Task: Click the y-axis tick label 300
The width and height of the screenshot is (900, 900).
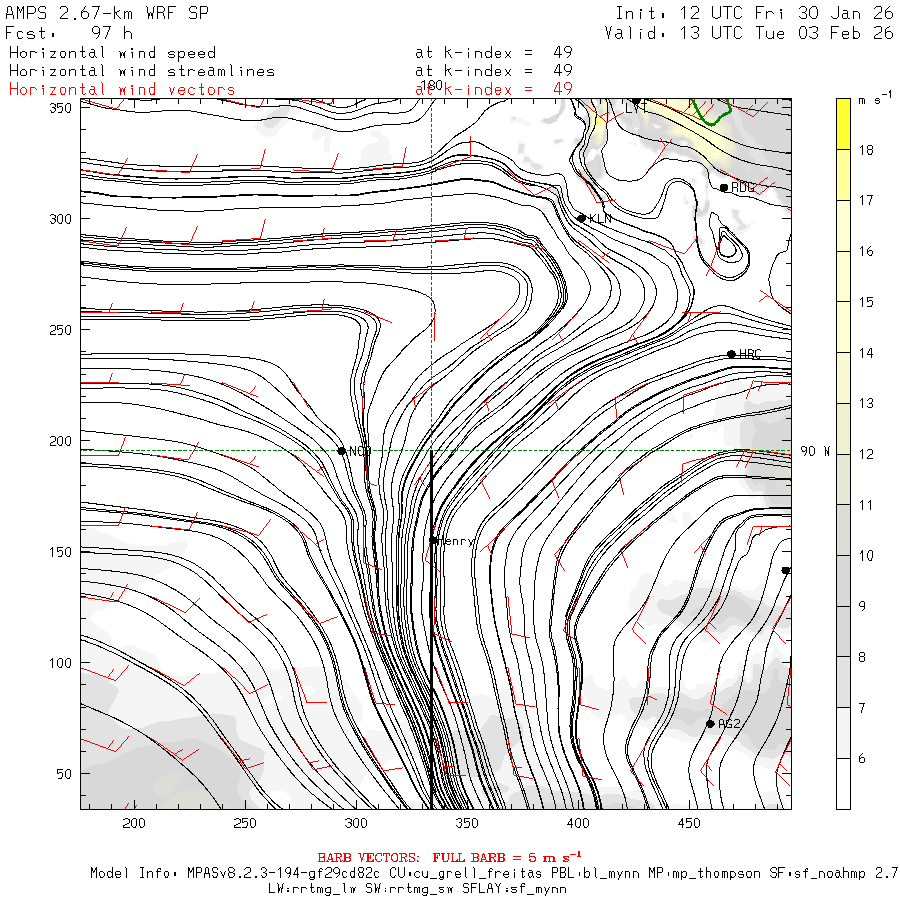Action: [x=60, y=219]
